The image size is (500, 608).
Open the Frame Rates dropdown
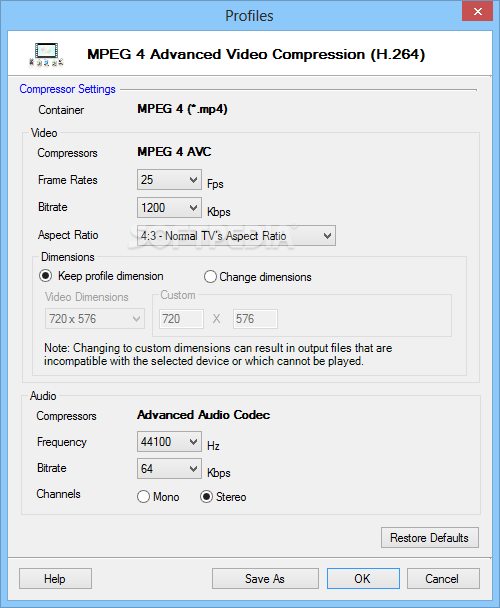pos(169,180)
